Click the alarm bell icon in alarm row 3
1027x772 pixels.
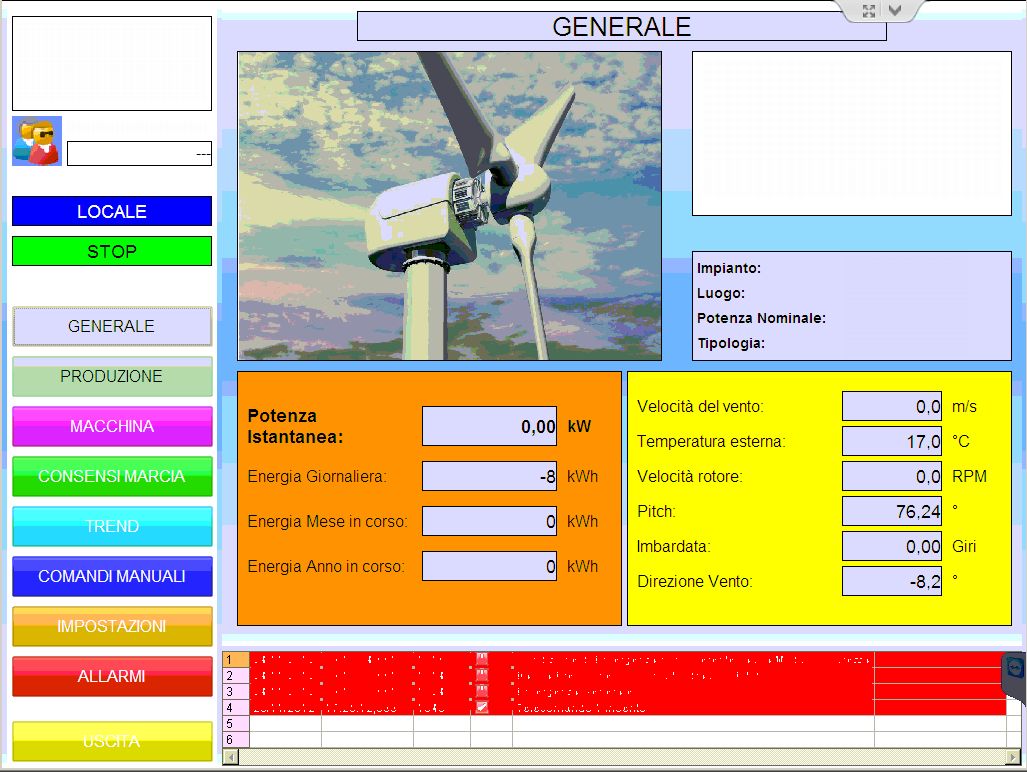click(484, 689)
